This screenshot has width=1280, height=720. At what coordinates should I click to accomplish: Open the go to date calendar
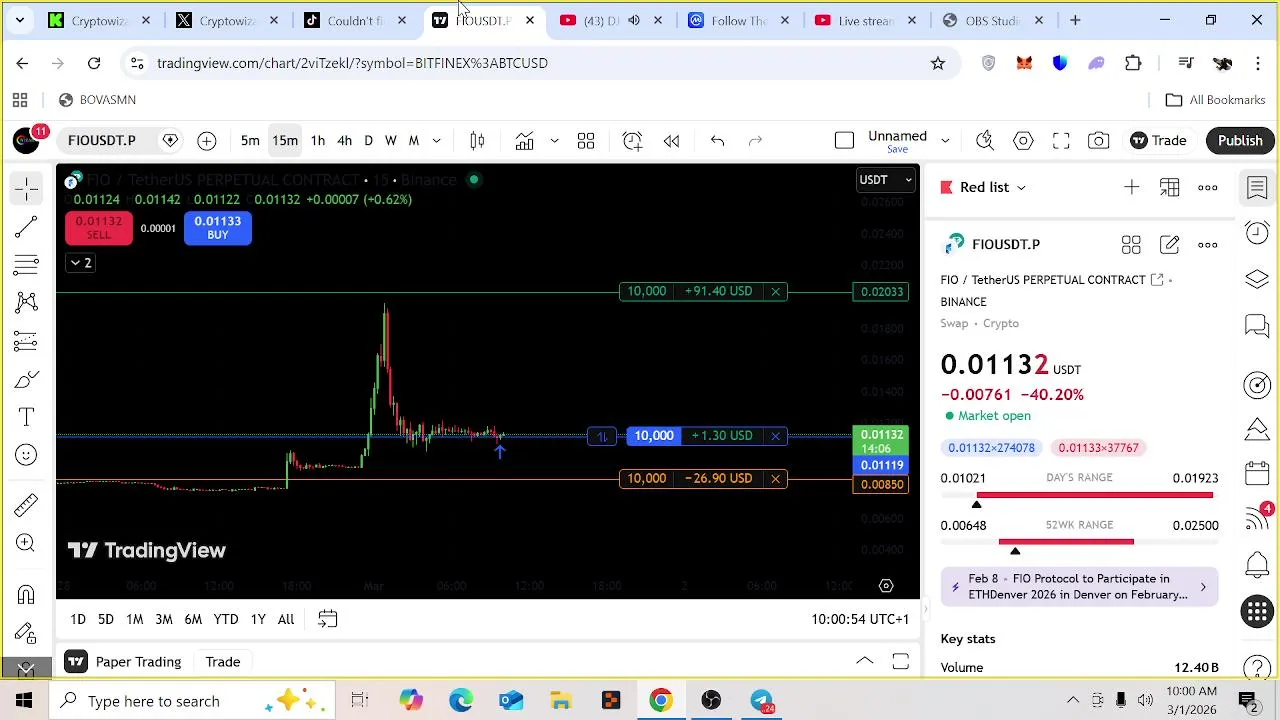(x=327, y=620)
